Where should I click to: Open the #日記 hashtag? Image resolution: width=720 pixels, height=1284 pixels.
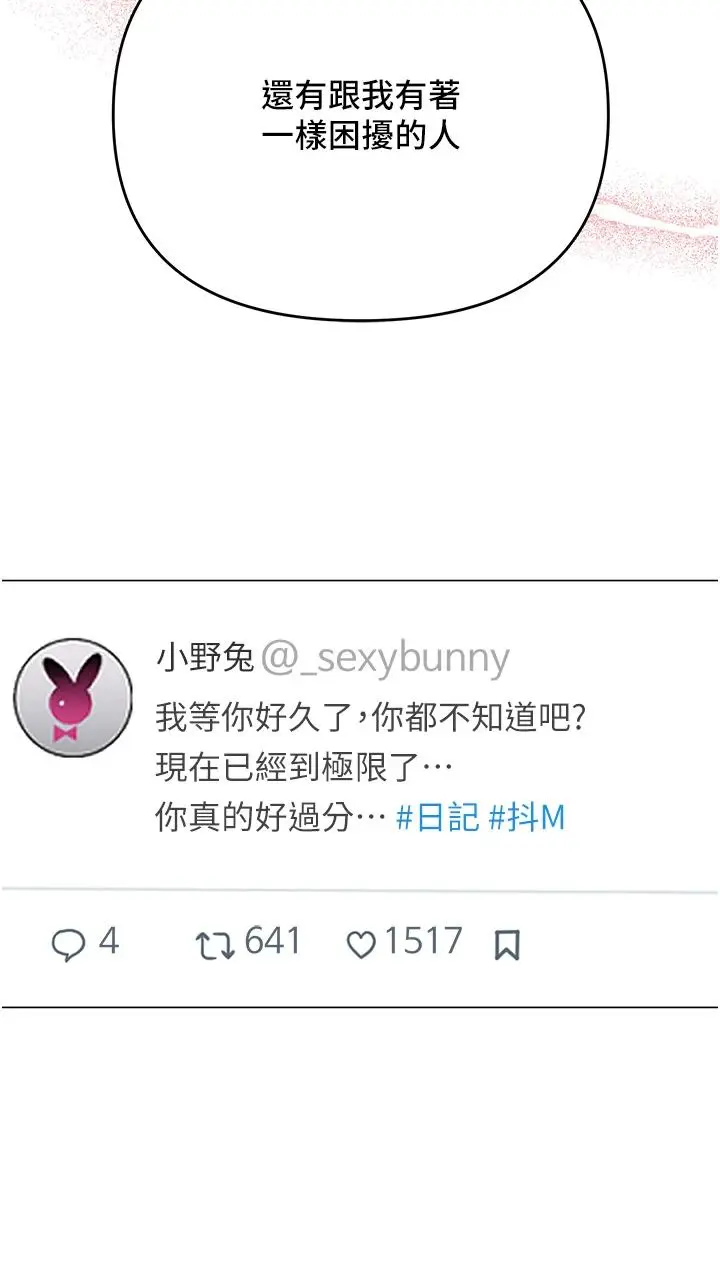tap(438, 818)
